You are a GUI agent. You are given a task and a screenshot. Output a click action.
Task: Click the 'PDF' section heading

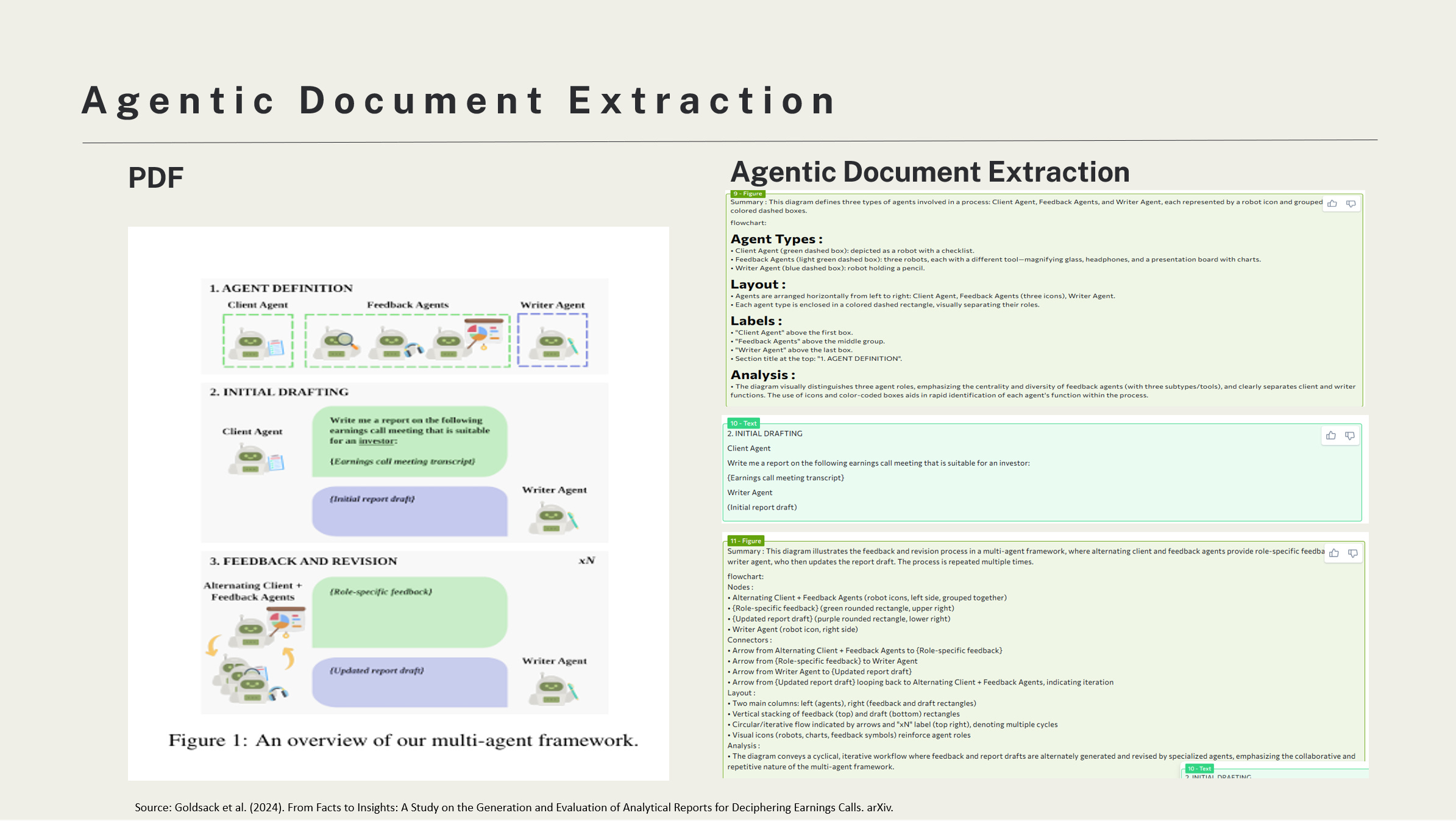point(155,178)
